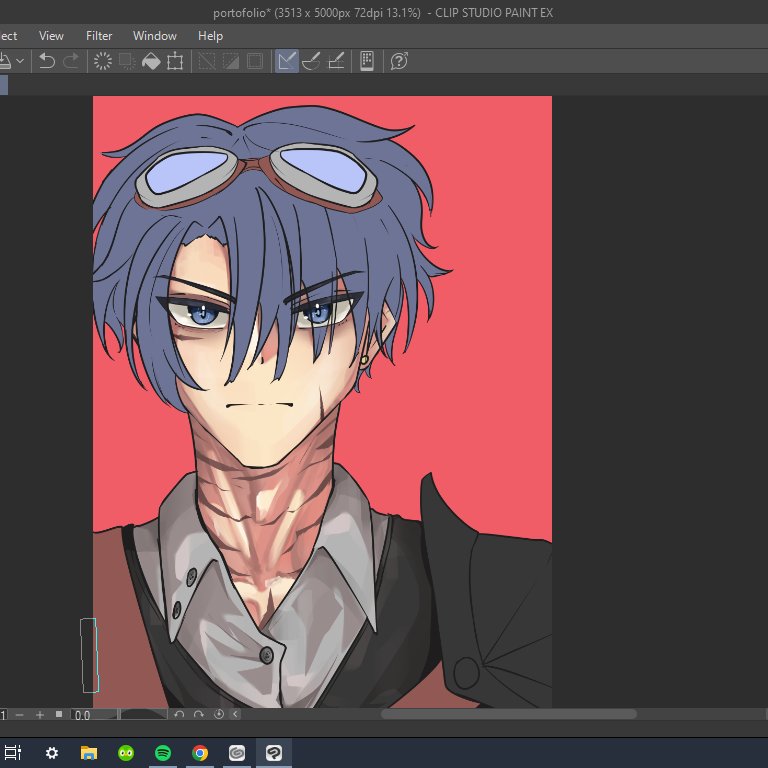Screen dimensions: 768x768
Task: Click the character illustration on canvas
Action: (x=322, y=402)
